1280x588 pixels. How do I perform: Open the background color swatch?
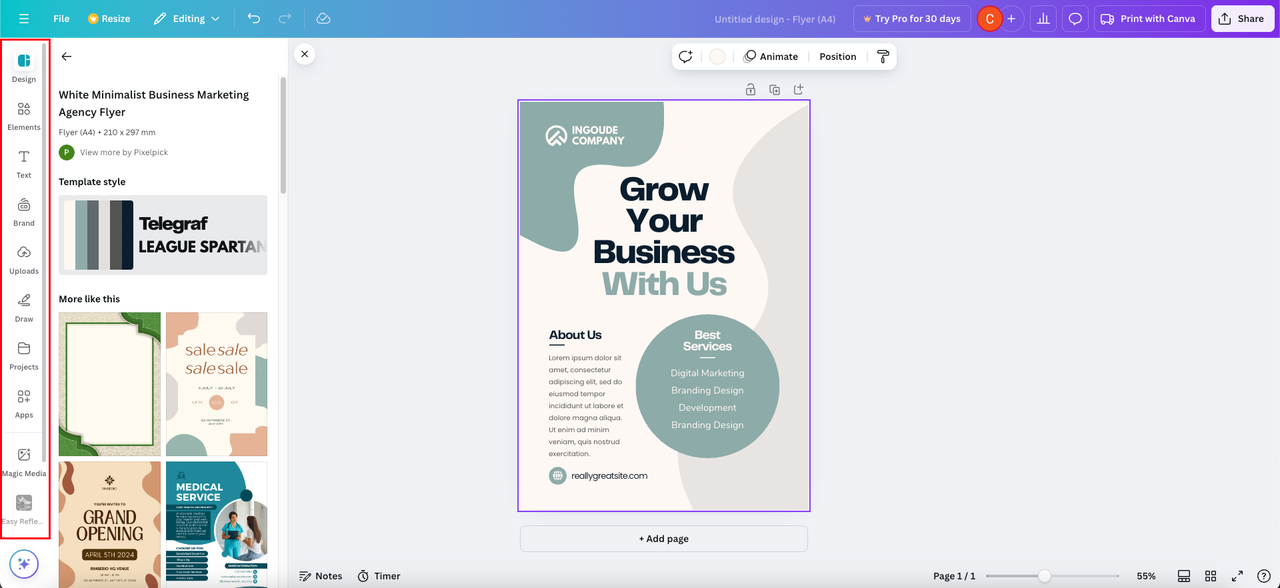coord(717,57)
